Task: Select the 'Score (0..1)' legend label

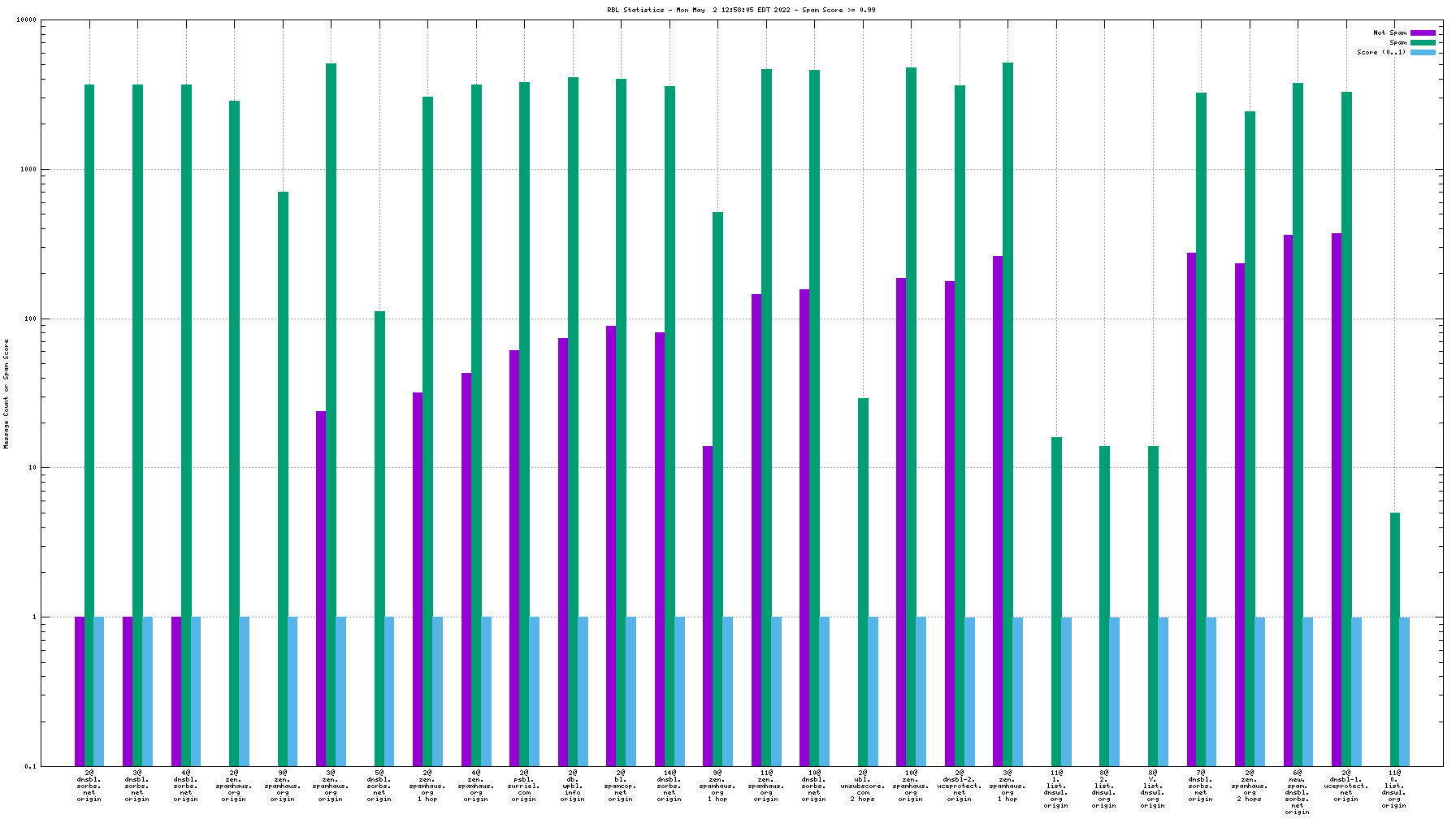Action: point(1381,53)
